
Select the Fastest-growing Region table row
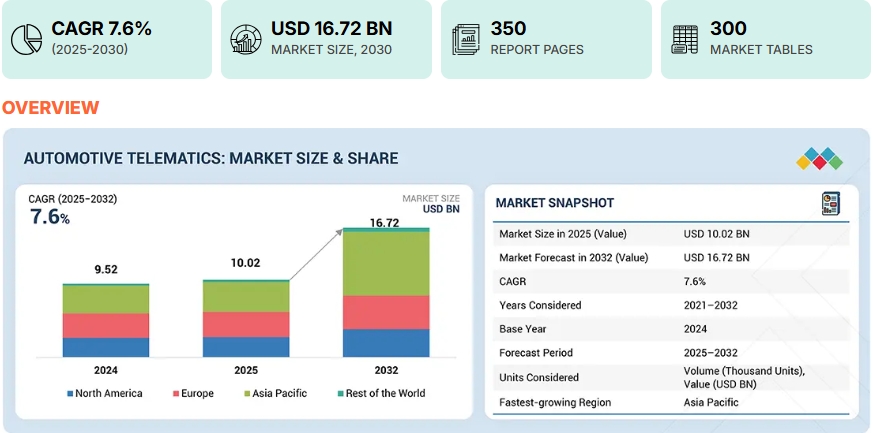[x=672, y=403]
